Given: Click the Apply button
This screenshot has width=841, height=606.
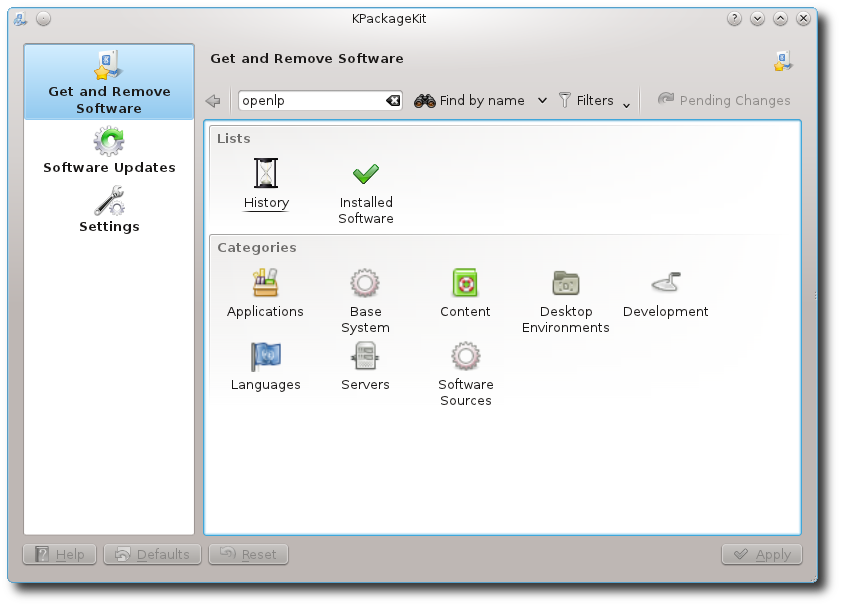Looking at the screenshot, I should [x=762, y=555].
